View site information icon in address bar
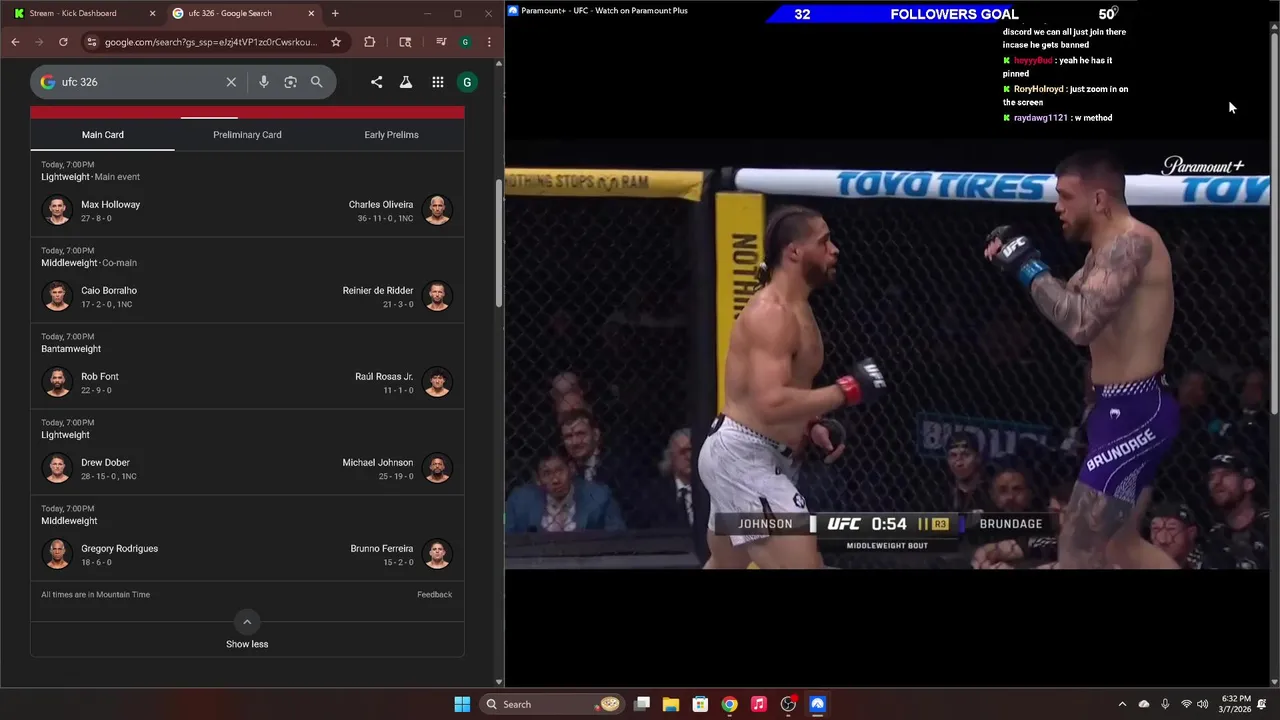1280x720 pixels. coord(91,42)
